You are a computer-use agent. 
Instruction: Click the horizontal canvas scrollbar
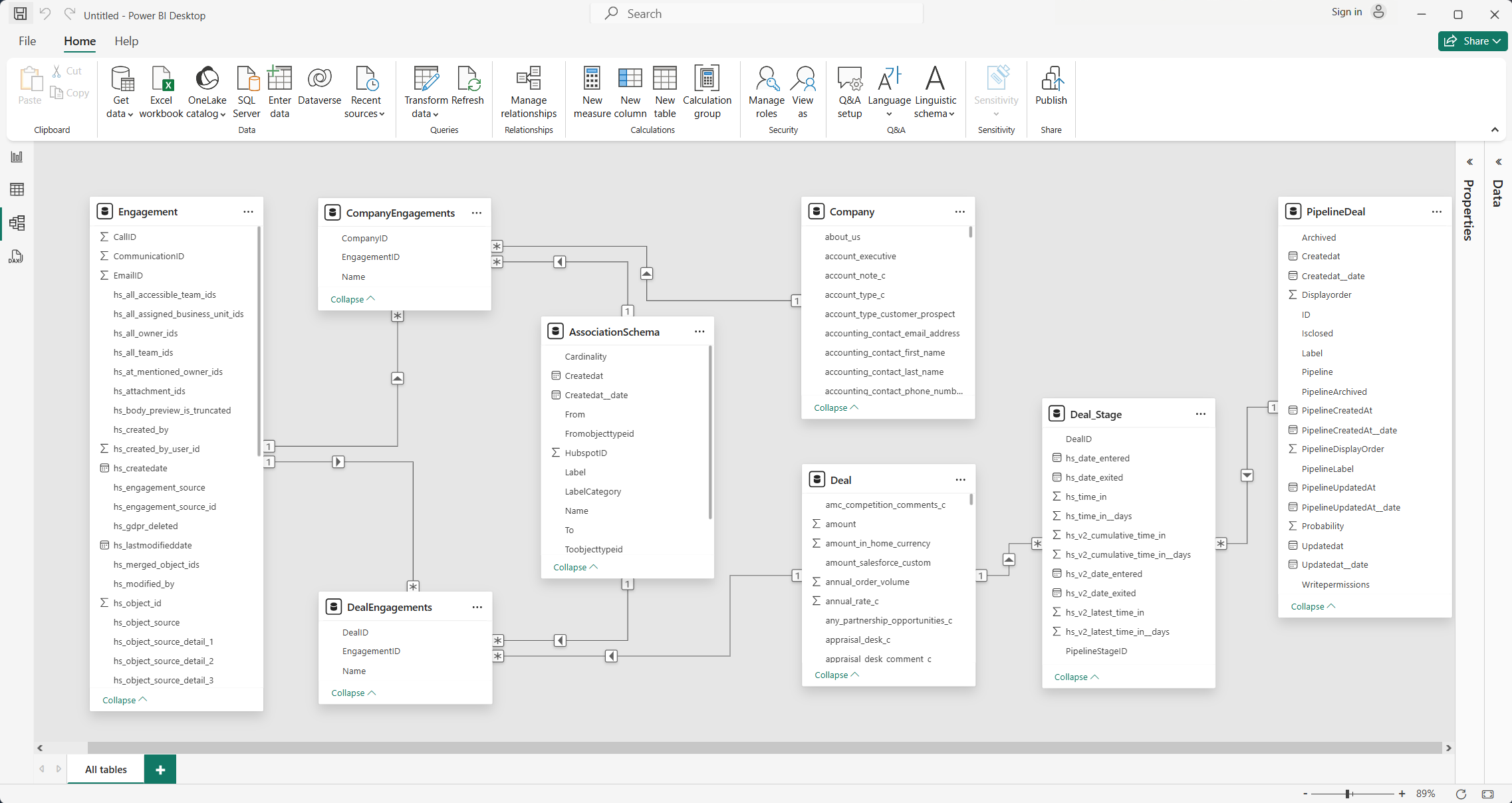764,748
